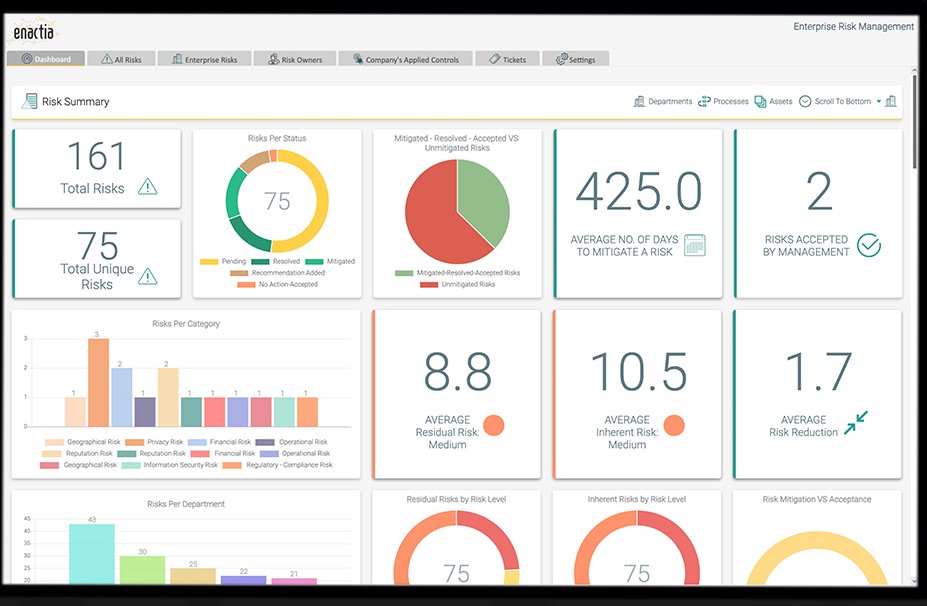Open the Dashboard tab
The height and width of the screenshot is (606, 927).
pyautogui.click(x=46, y=59)
